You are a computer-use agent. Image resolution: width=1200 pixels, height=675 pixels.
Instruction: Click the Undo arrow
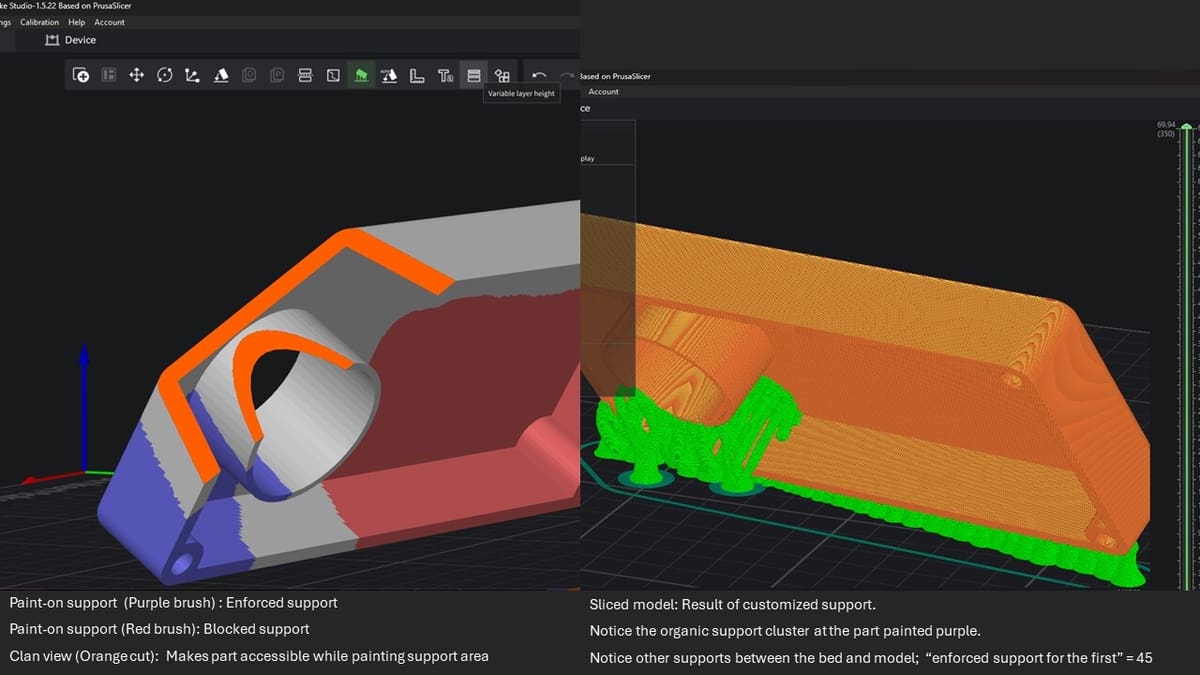point(539,75)
